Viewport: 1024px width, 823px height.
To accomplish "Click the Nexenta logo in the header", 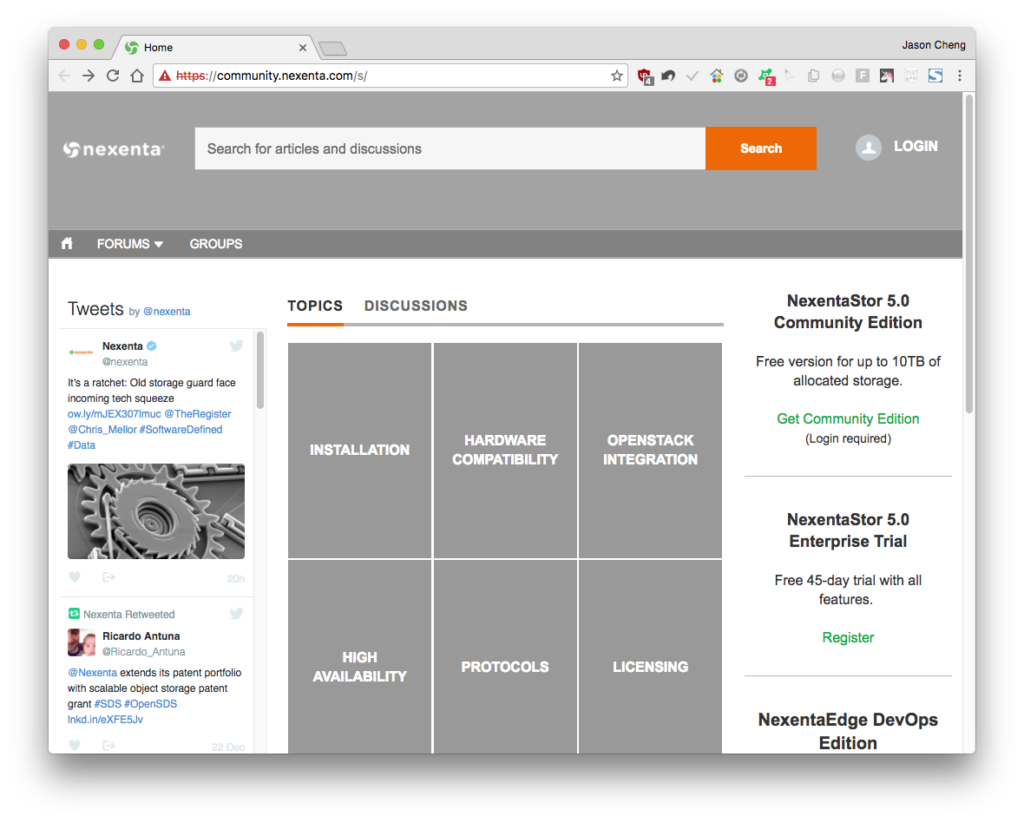I will 114,149.
